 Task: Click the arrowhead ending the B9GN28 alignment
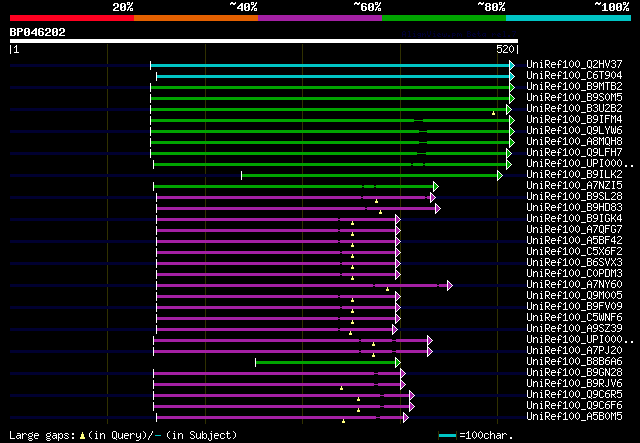(x=403, y=374)
